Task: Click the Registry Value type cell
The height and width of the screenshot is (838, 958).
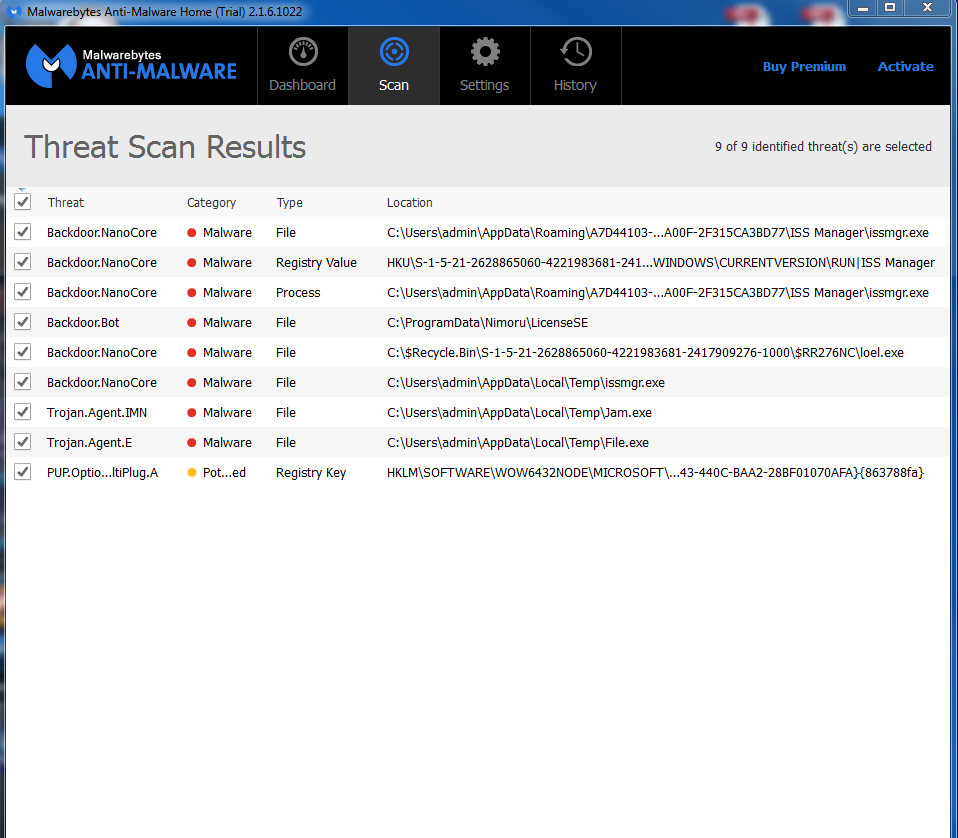Action: tap(316, 263)
